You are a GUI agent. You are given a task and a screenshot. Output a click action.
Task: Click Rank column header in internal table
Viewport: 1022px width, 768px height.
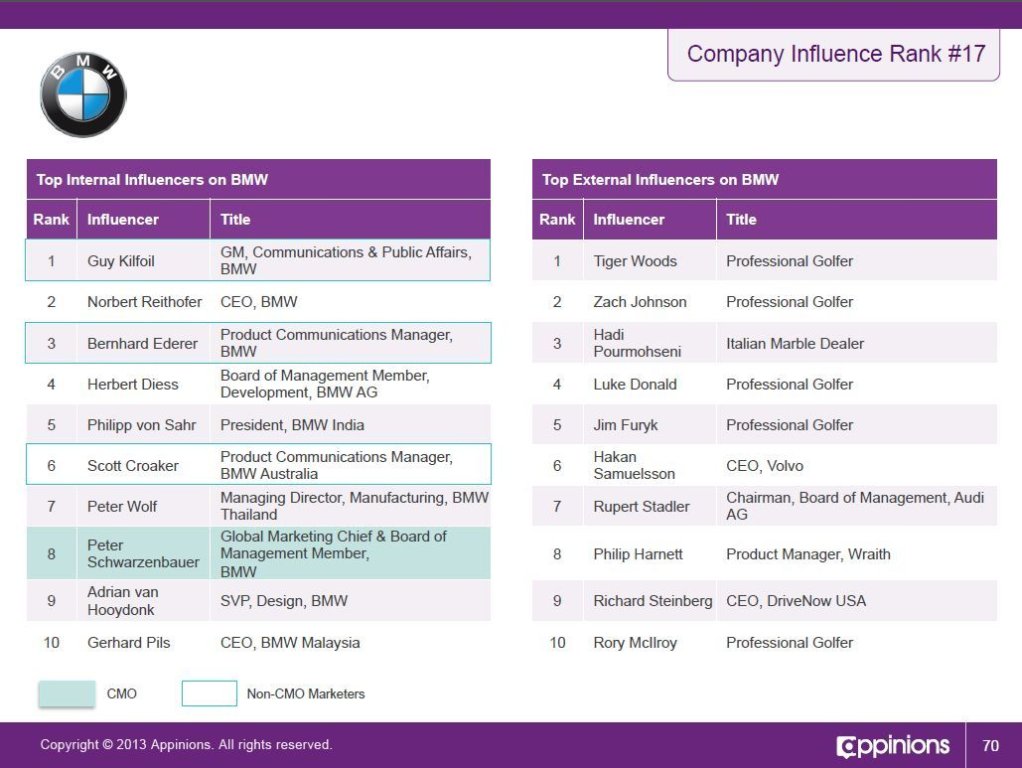tap(51, 220)
